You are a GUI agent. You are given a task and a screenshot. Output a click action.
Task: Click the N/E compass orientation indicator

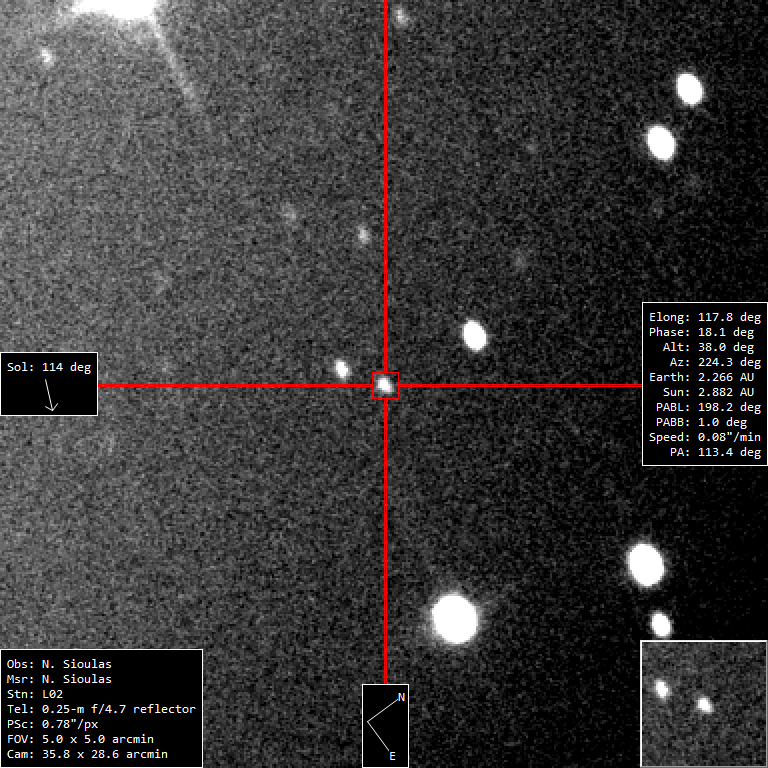tap(385, 725)
